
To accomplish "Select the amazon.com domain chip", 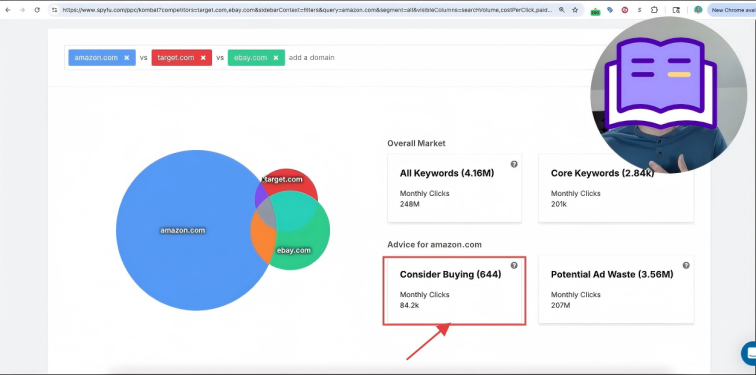I will coord(102,57).
